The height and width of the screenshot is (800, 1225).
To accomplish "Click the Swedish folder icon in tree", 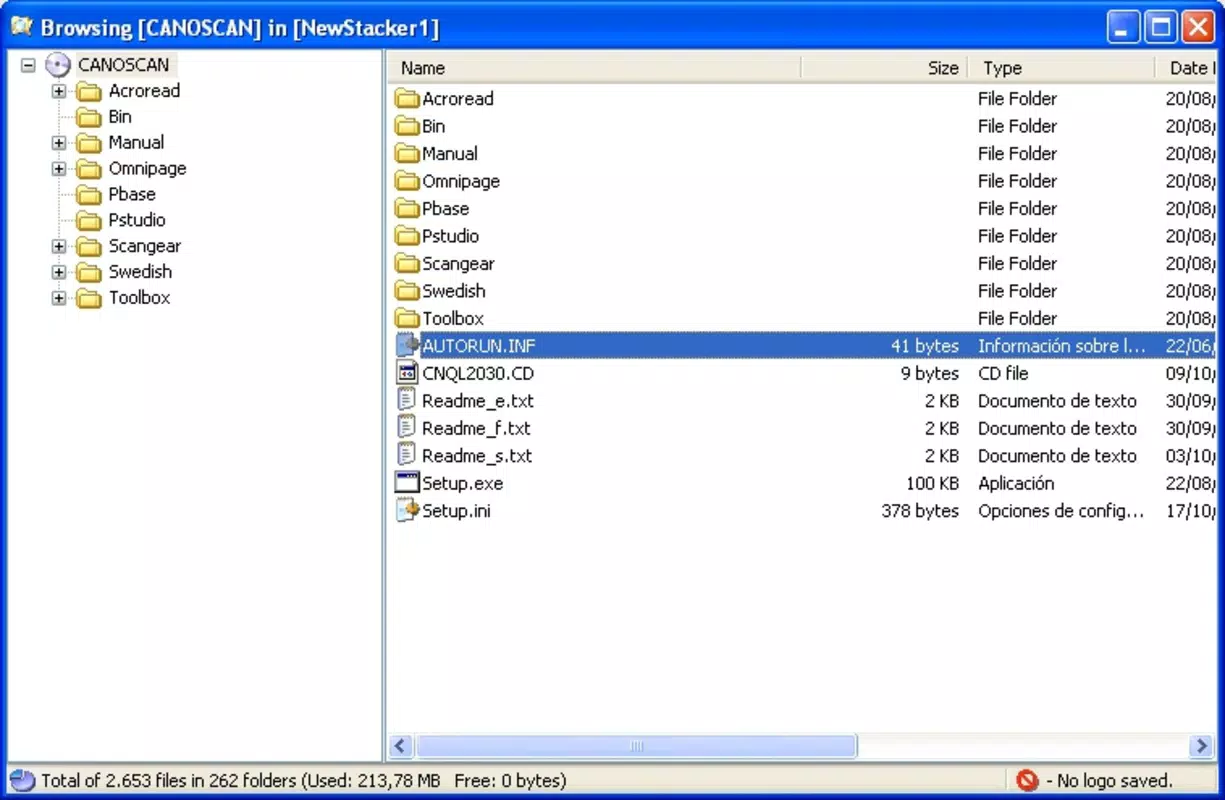I will point(90,273).
